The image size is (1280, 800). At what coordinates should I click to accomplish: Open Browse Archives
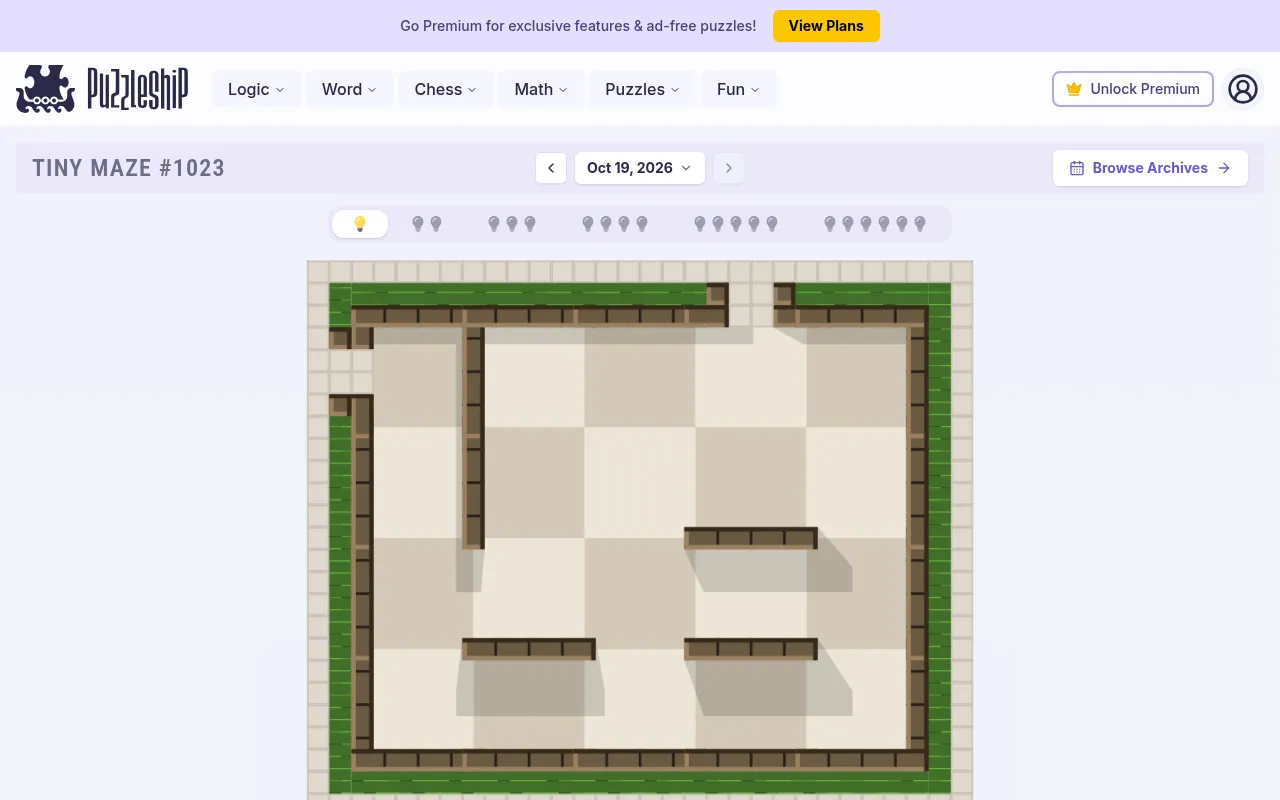[x=1150, y=168]
